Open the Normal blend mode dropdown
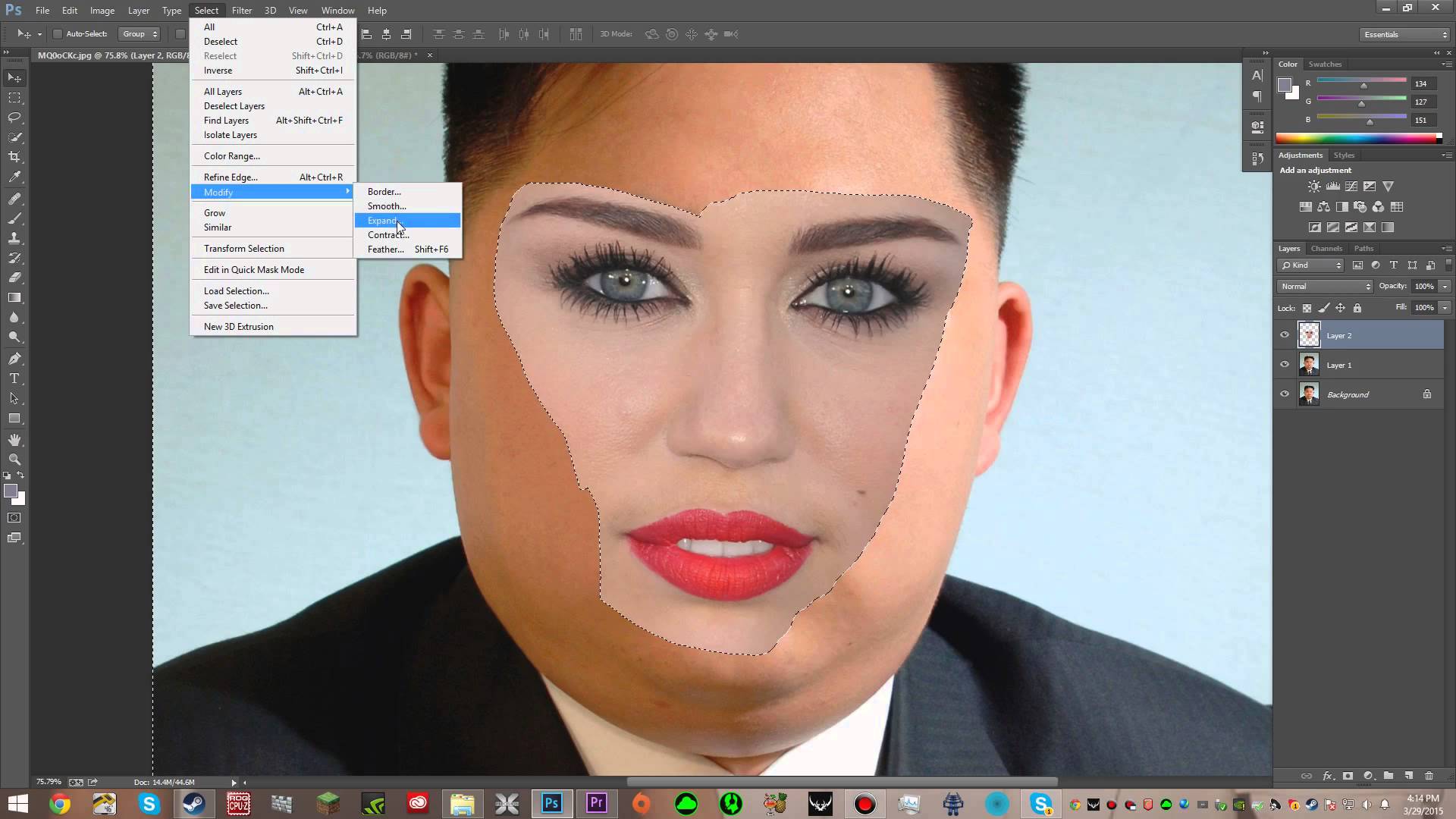The width and height of the screenshot is (1456, 819). [1325, 287]
